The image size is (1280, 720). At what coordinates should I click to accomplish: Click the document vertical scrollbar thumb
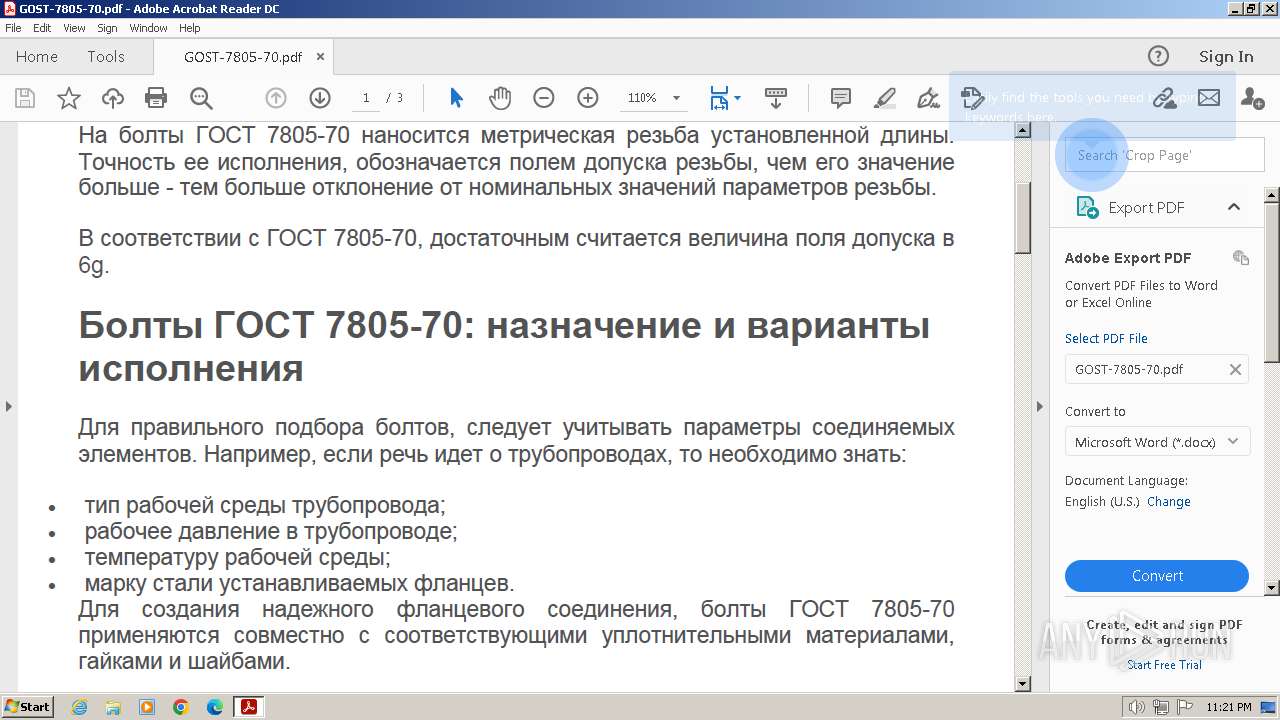coord(1023,217)
